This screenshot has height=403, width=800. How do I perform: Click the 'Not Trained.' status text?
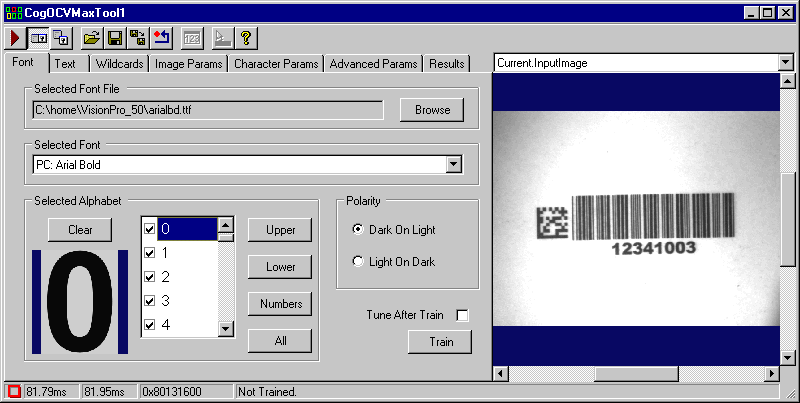point(267,392)
